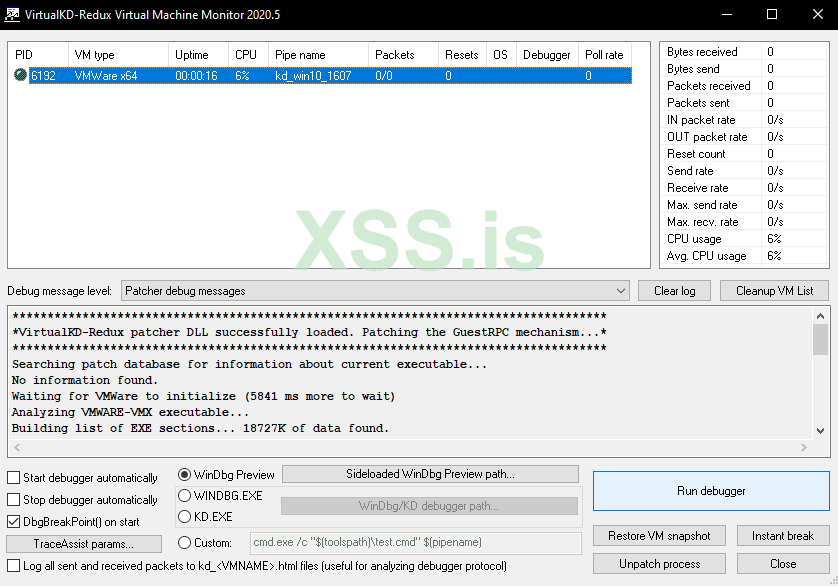Click the OS column header
The width and height of the screenshot is (838, 586).
[501, 55]
